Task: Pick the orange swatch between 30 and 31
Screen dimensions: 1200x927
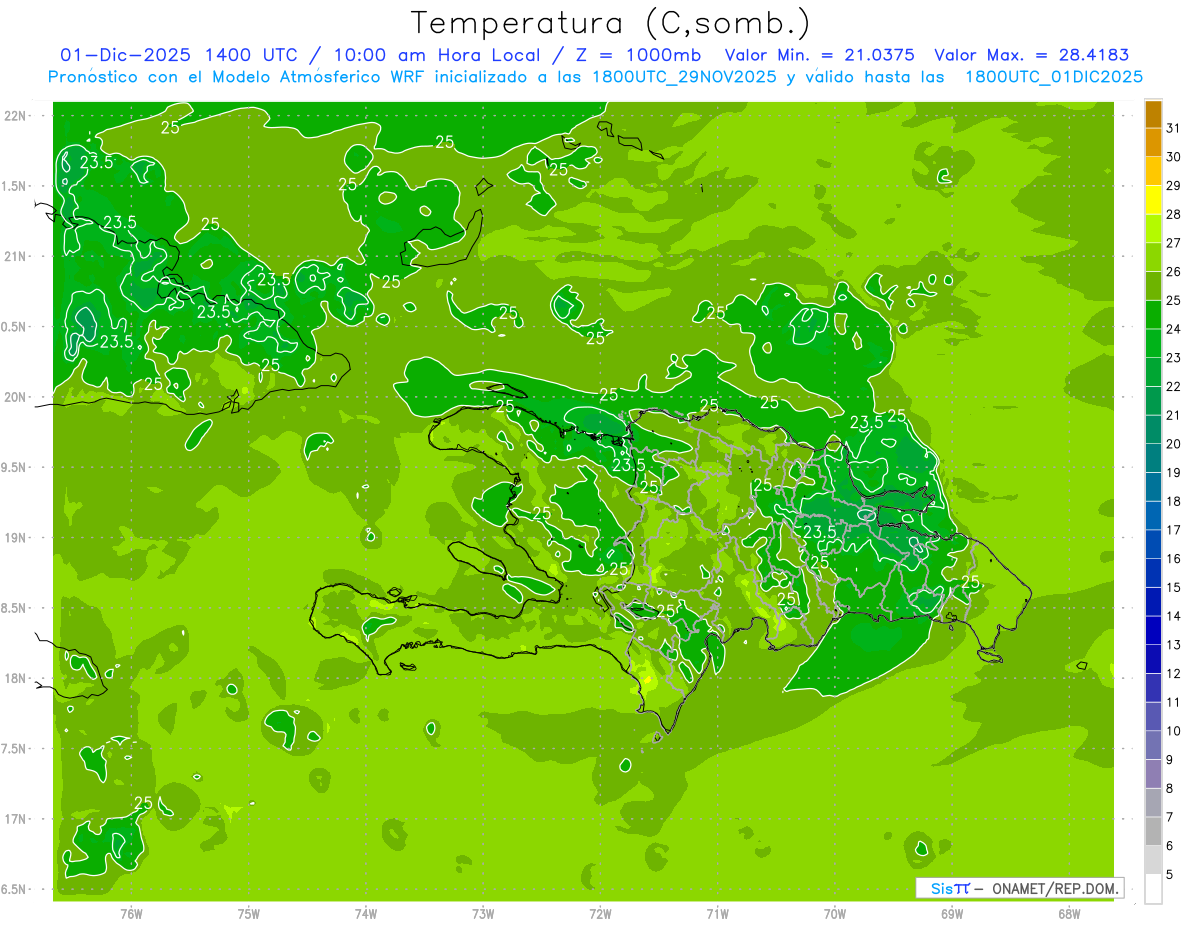Action: click(x=1153, y=142)
